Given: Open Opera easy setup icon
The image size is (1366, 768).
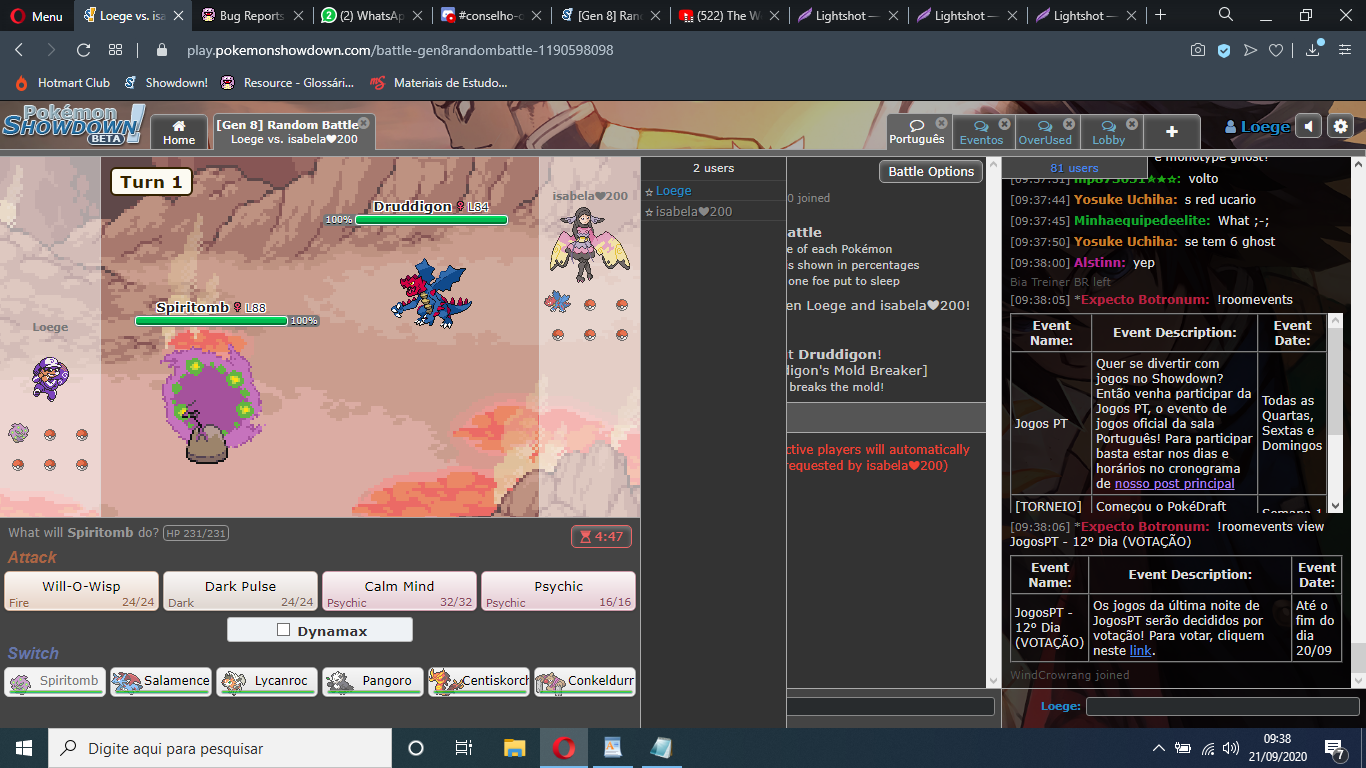Looking at the screenshot, I should (1345, 50).
